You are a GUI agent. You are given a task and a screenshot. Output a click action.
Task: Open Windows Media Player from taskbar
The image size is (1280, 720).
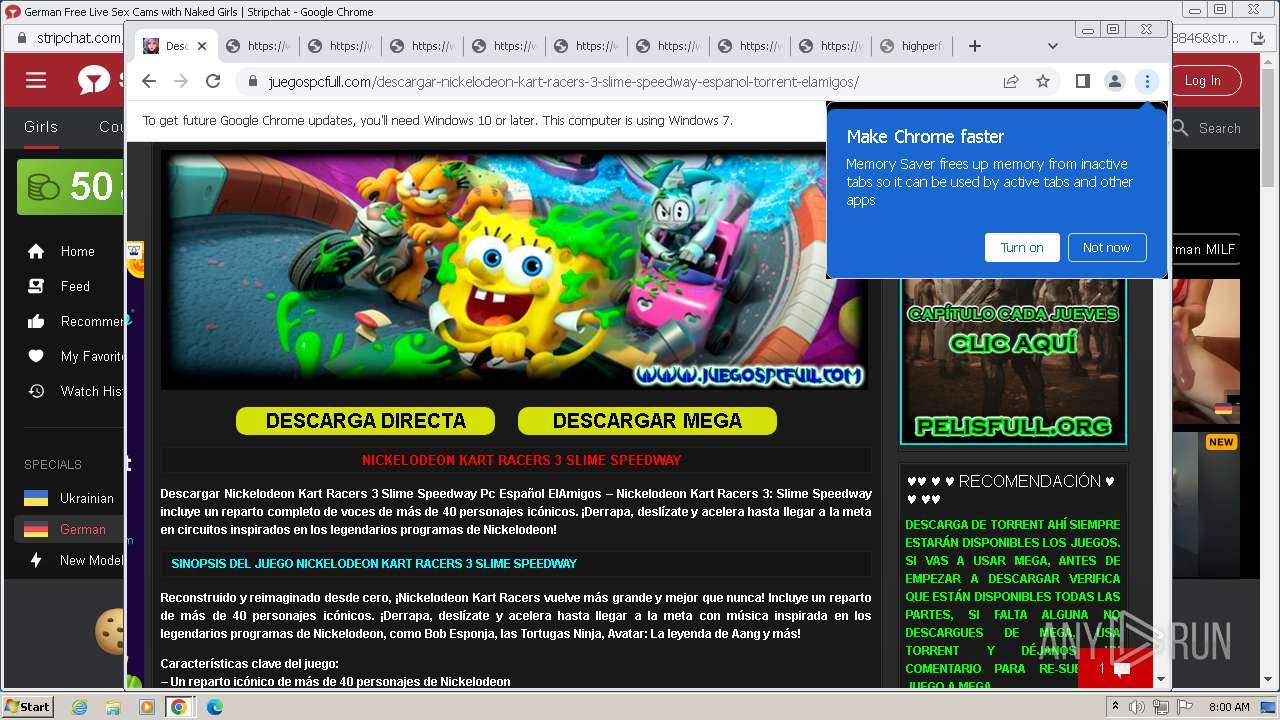(147, 707)
